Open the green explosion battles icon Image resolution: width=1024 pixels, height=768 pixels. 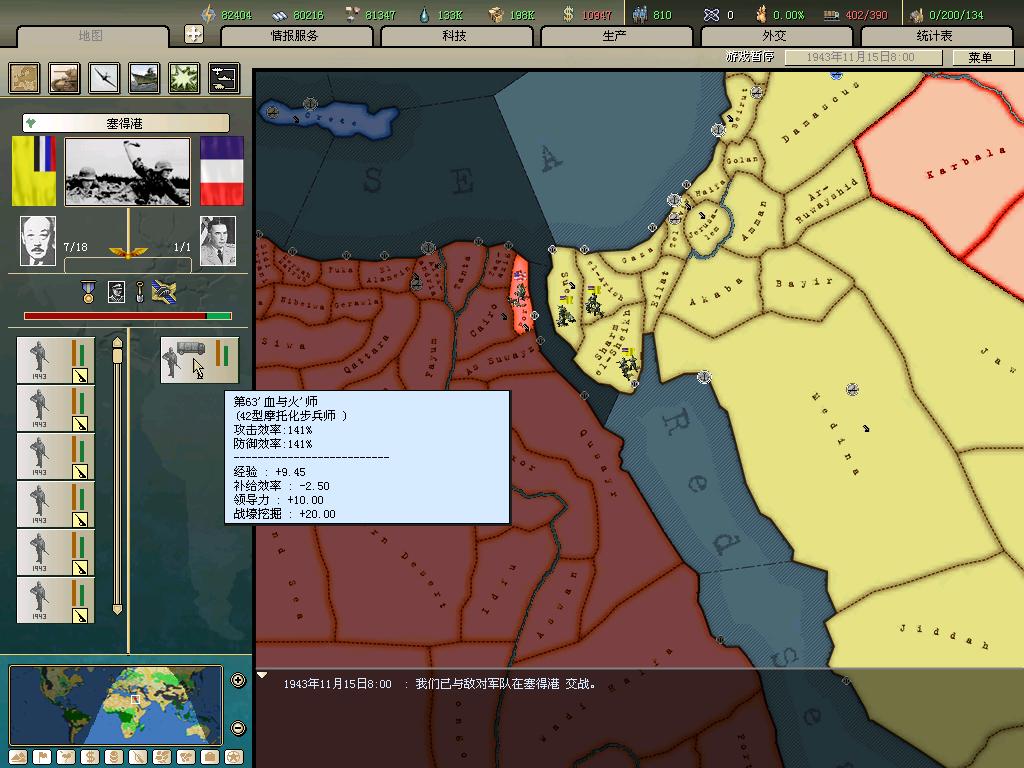184,78
